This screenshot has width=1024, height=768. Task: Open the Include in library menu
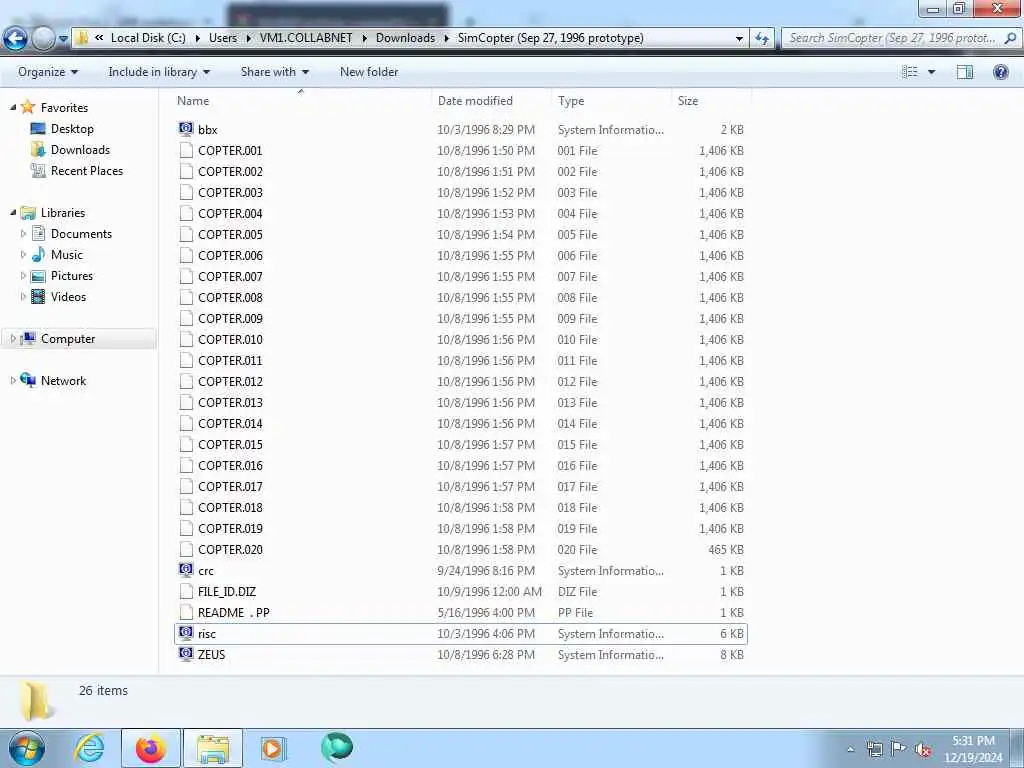[159, 72]
